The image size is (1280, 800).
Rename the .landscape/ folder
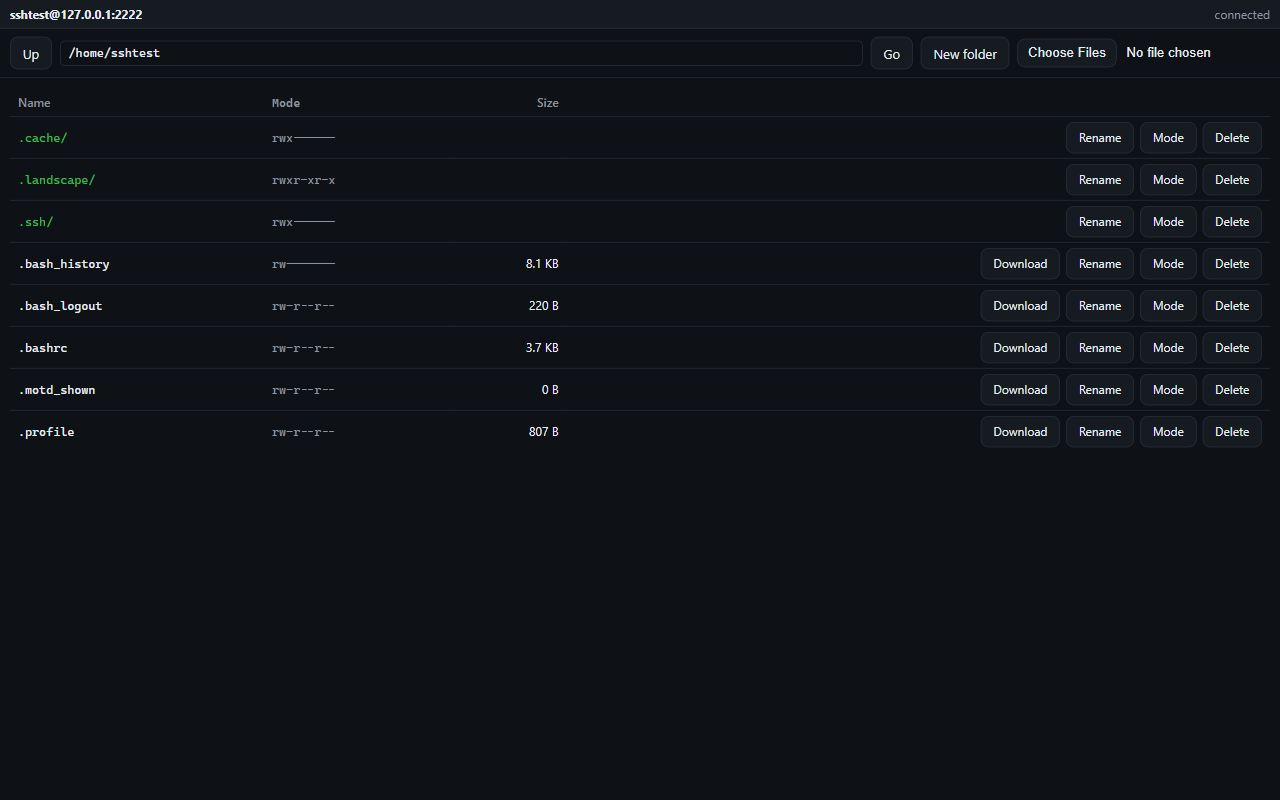coord(1100,180)
